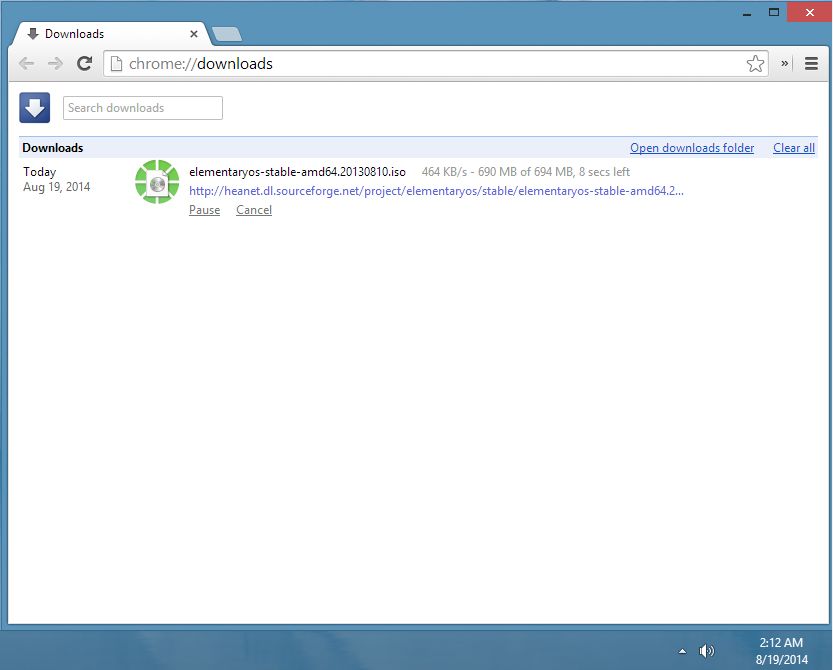This screenshot has width=833, height=670.
Task: Bookmark this page with the star icon
Action: point(755,64)
